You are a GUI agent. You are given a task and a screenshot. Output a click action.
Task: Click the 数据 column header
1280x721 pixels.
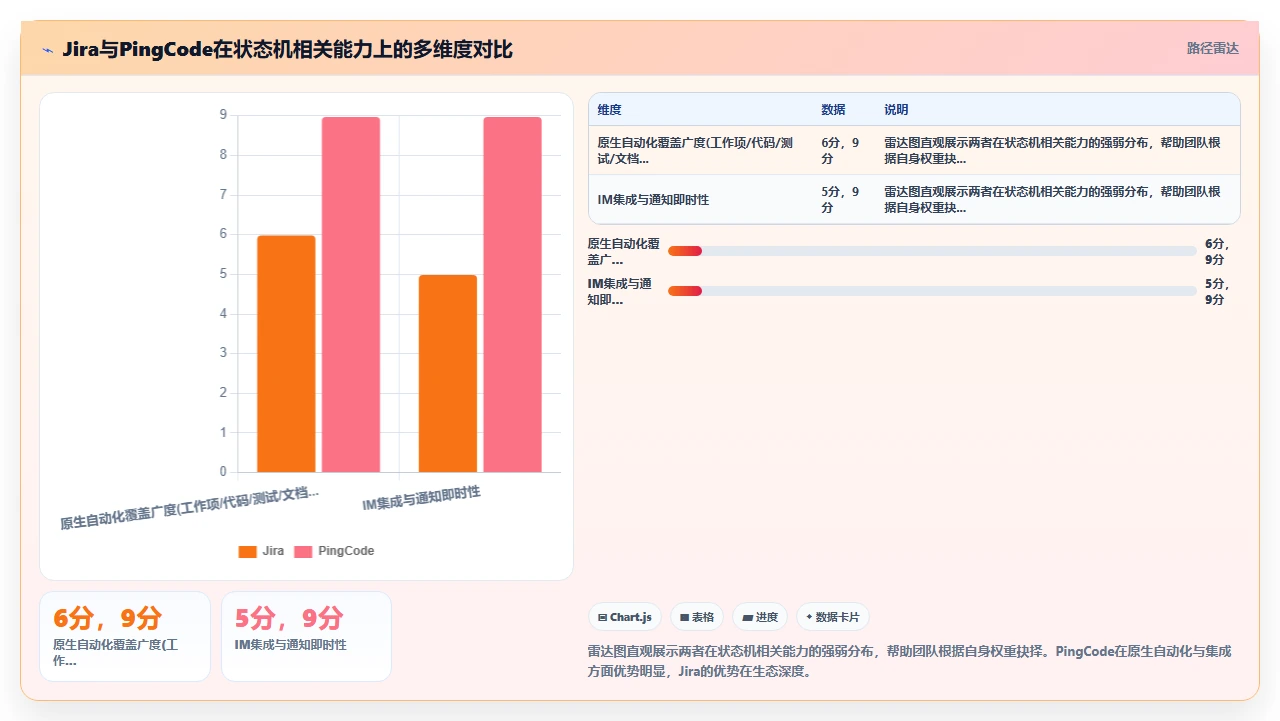833,110
